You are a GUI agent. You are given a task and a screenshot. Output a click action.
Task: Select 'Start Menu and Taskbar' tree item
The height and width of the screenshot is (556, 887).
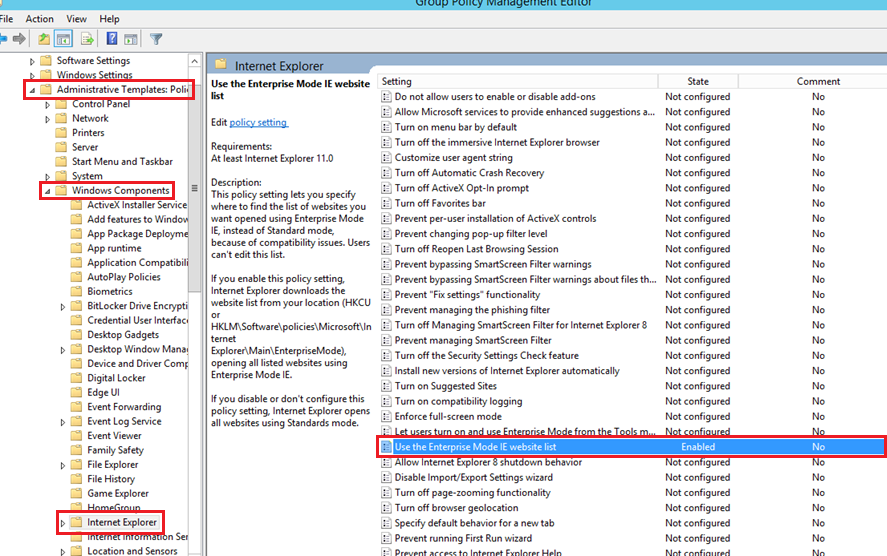(x=122, y=162)
